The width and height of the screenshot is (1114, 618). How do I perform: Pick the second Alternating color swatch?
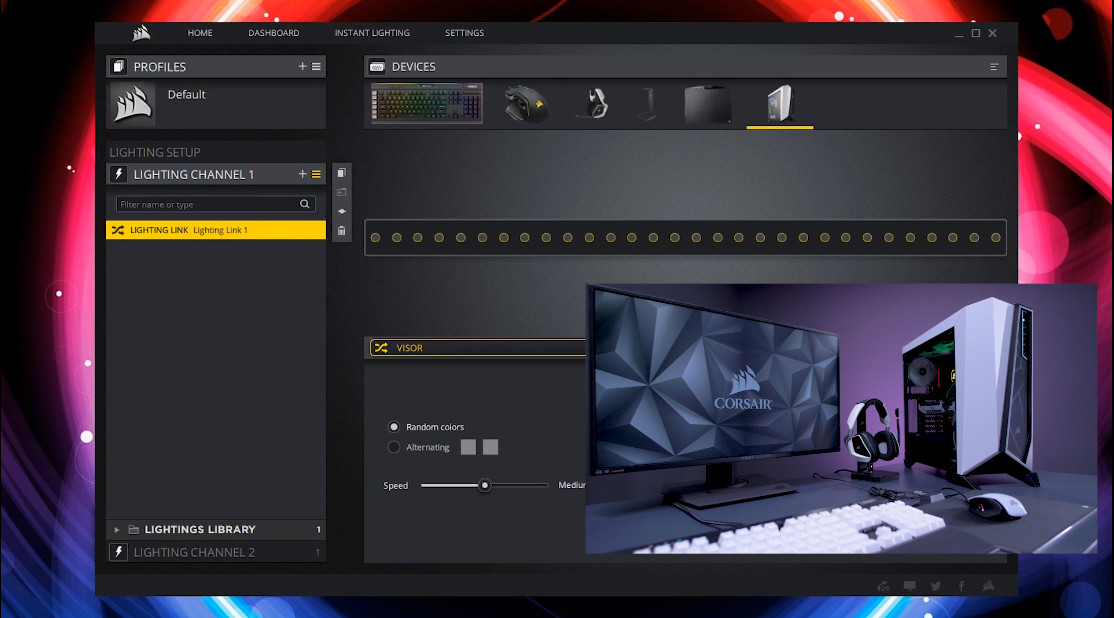click(490, 447)
